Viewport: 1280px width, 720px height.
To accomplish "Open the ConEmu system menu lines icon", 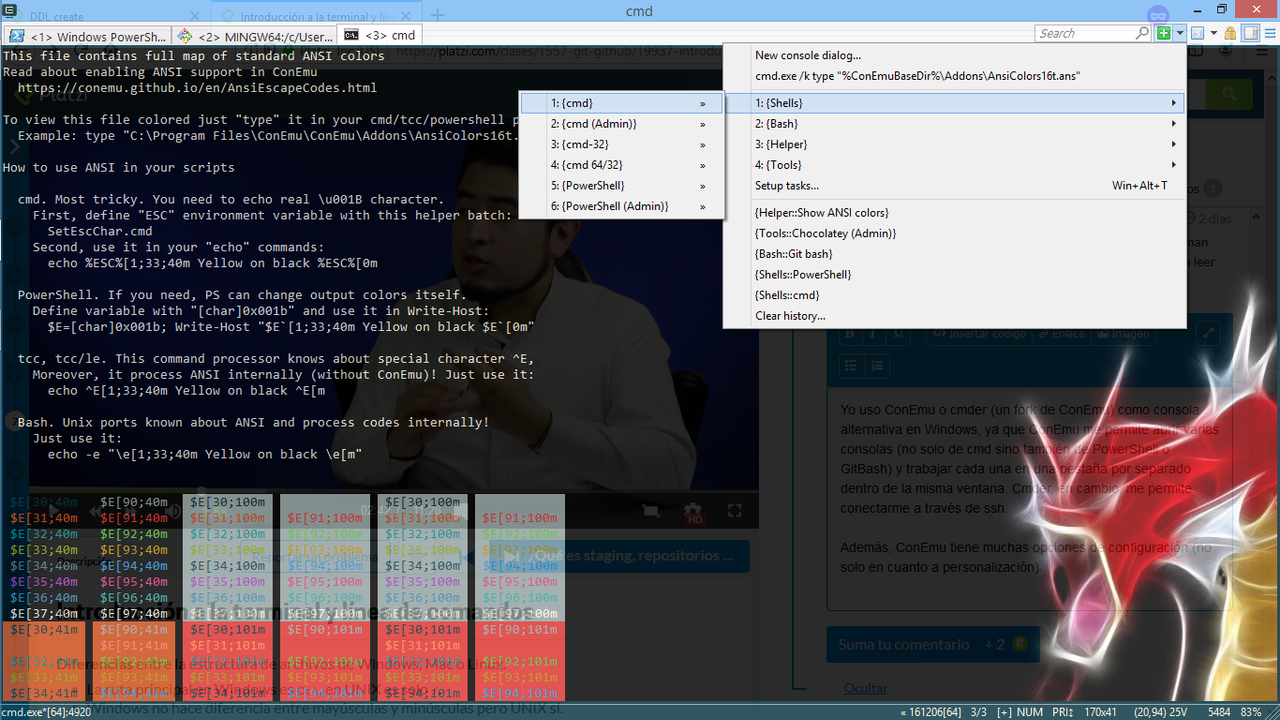I will pyautogui.click(x=1269, y=33).
